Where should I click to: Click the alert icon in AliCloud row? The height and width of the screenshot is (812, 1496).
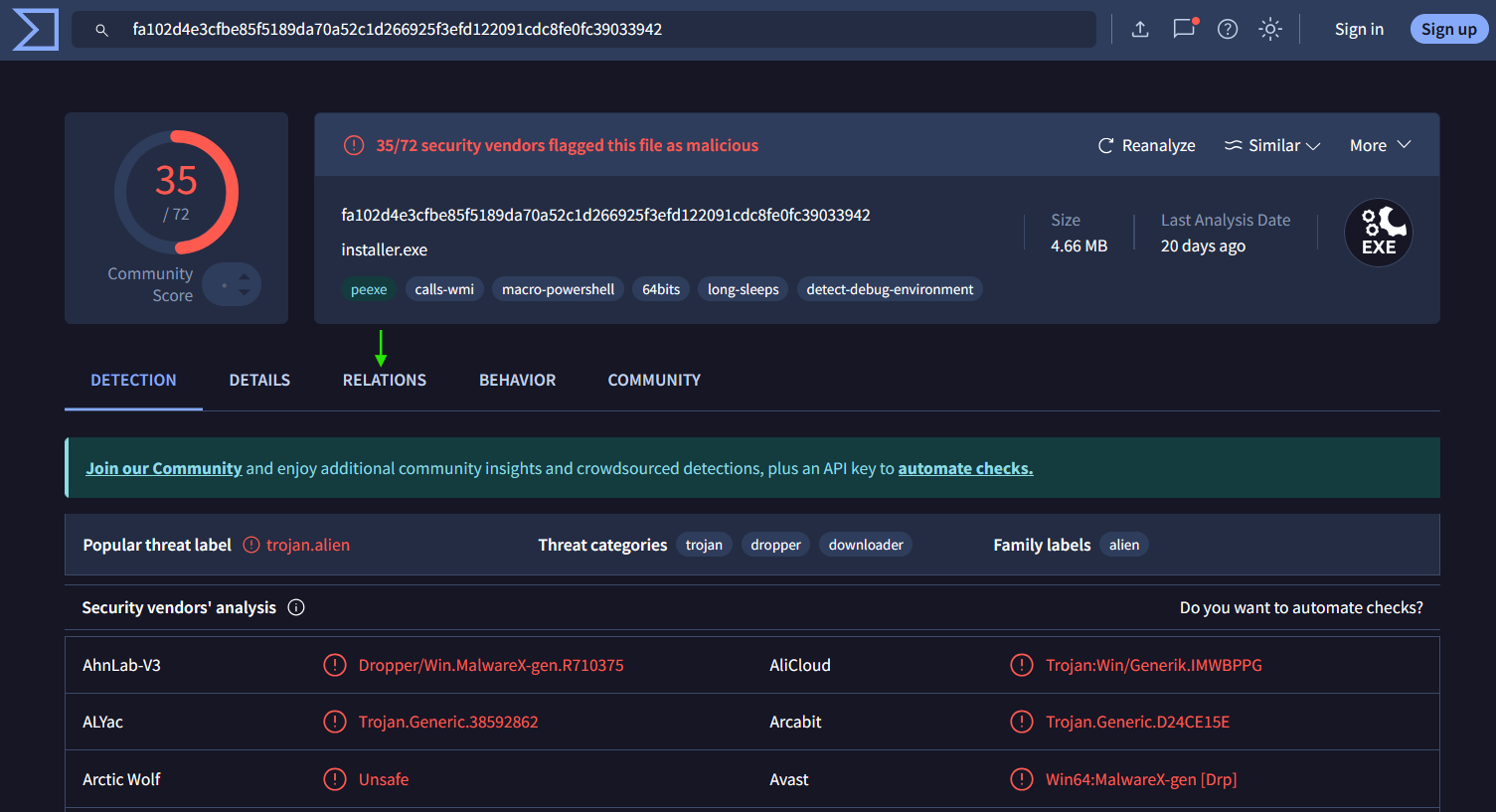point(1022,665)
